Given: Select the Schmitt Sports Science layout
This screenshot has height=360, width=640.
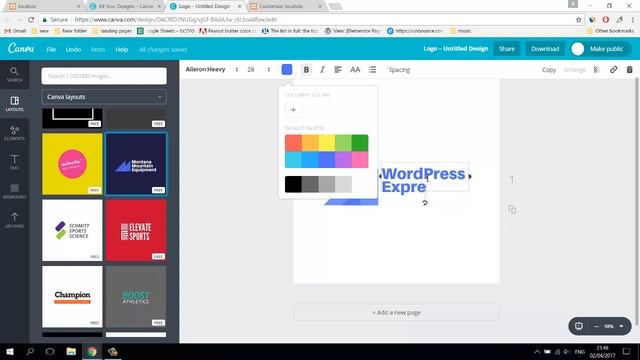Looking at the screenshot, I should pyautogui.click(x=72, y=230).
